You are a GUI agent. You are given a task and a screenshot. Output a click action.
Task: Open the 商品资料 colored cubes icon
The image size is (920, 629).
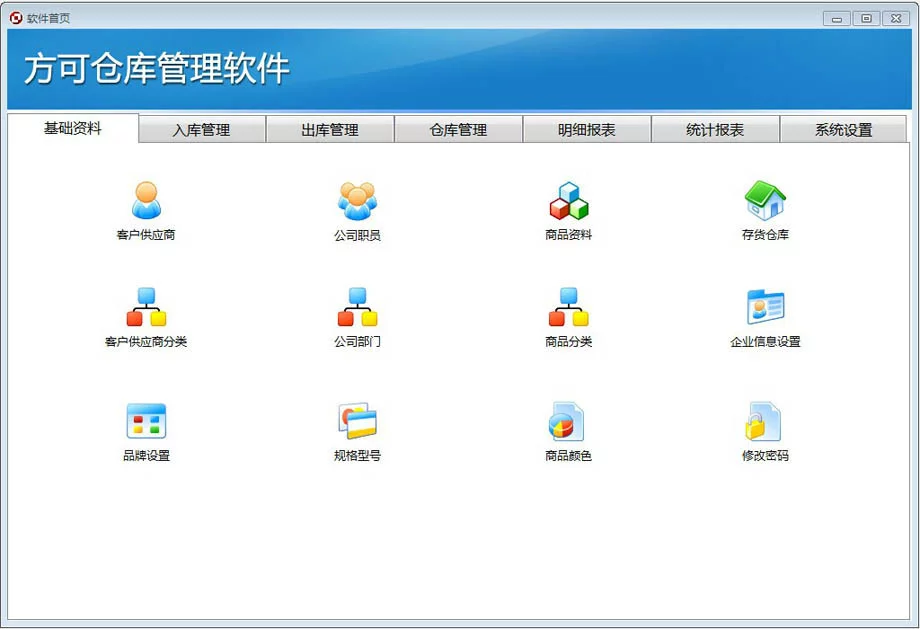[x=569, y=201]
